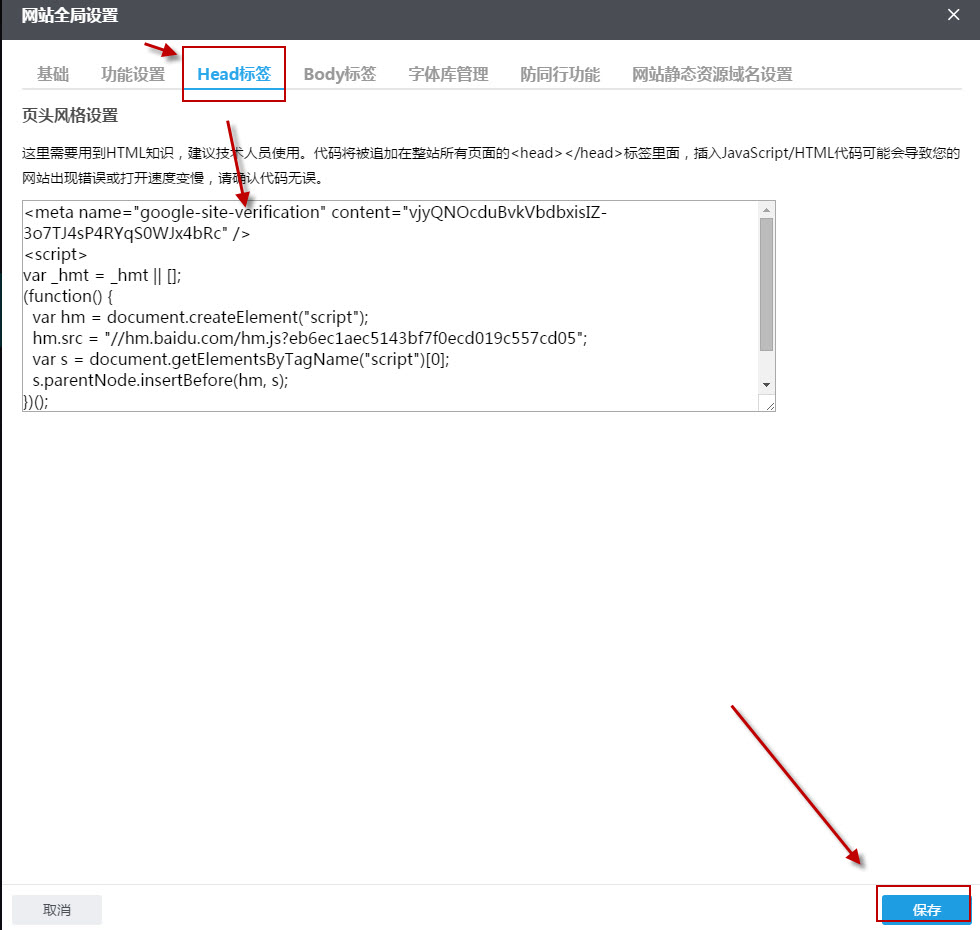
Task: Close the 网站全局设置 dialog
Action: click(x=953, y=14)
